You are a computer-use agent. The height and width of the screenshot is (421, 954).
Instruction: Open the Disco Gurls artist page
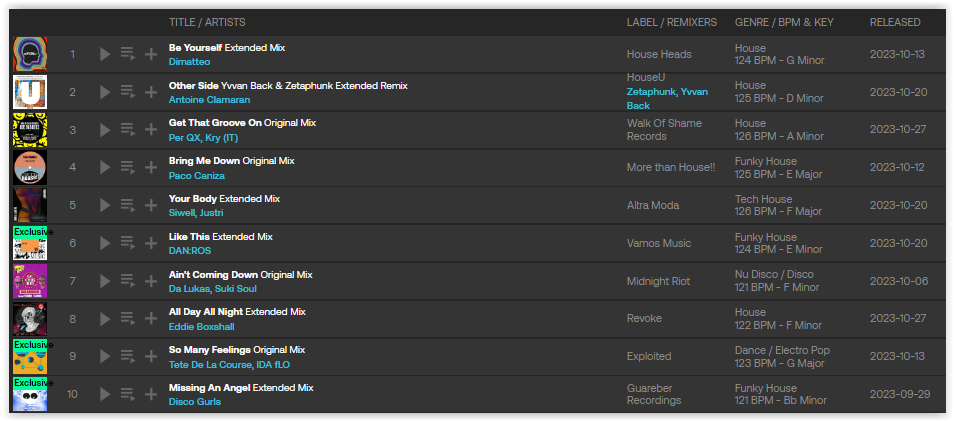click(195, 402)
